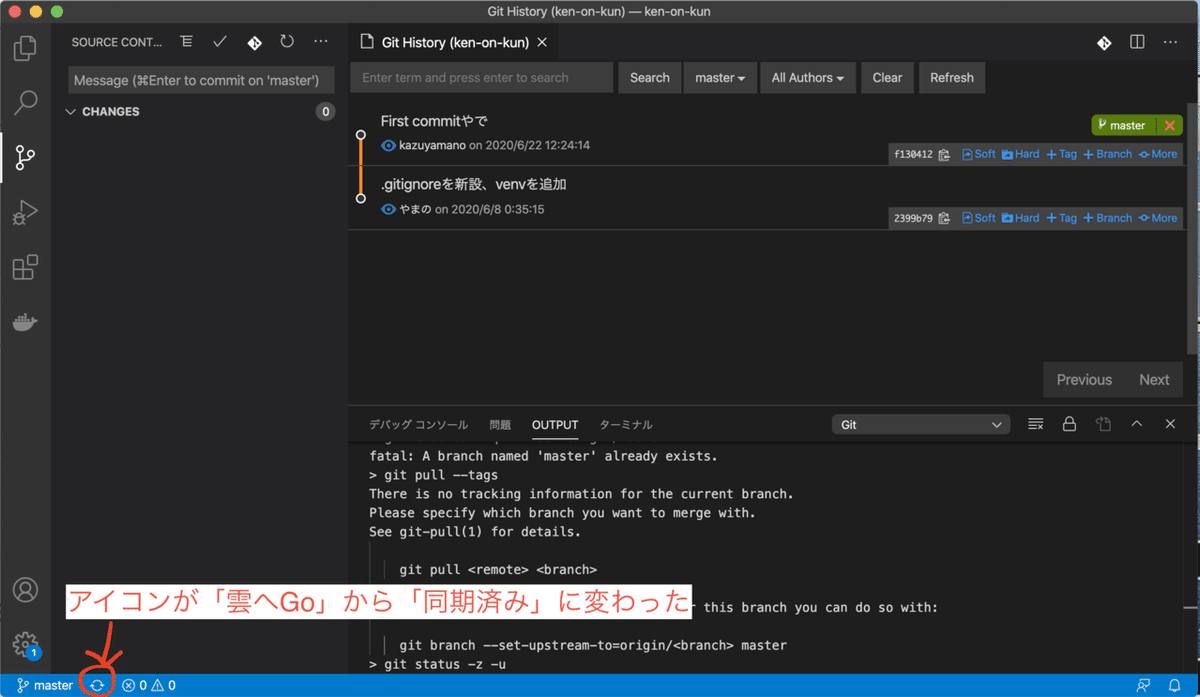Switch to the 問題 tab

coord(500,424)
